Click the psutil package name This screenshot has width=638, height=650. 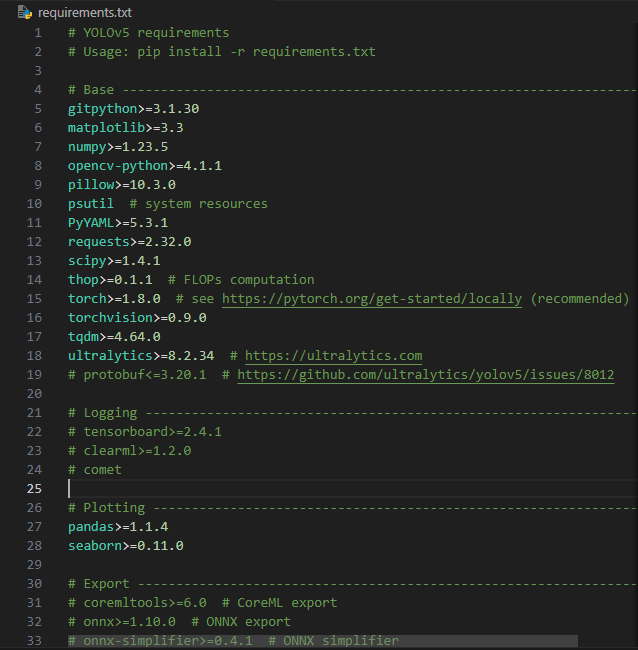(91, 204)
